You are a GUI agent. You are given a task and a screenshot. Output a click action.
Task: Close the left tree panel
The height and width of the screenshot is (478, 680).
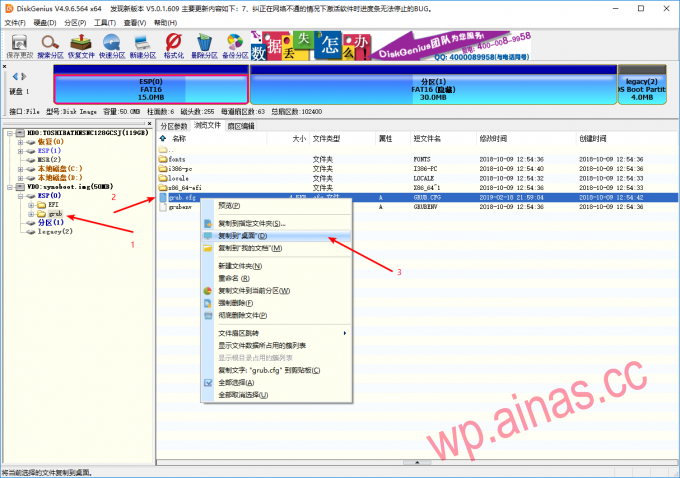149,124
